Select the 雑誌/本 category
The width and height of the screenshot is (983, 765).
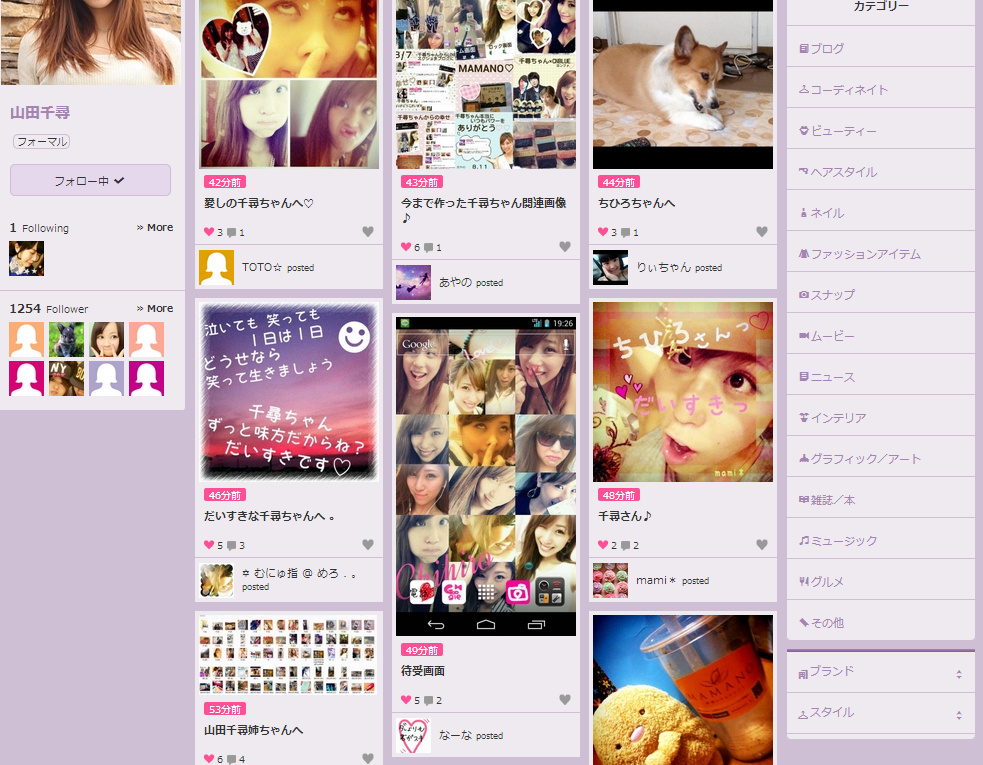click(x=880, y=500)
